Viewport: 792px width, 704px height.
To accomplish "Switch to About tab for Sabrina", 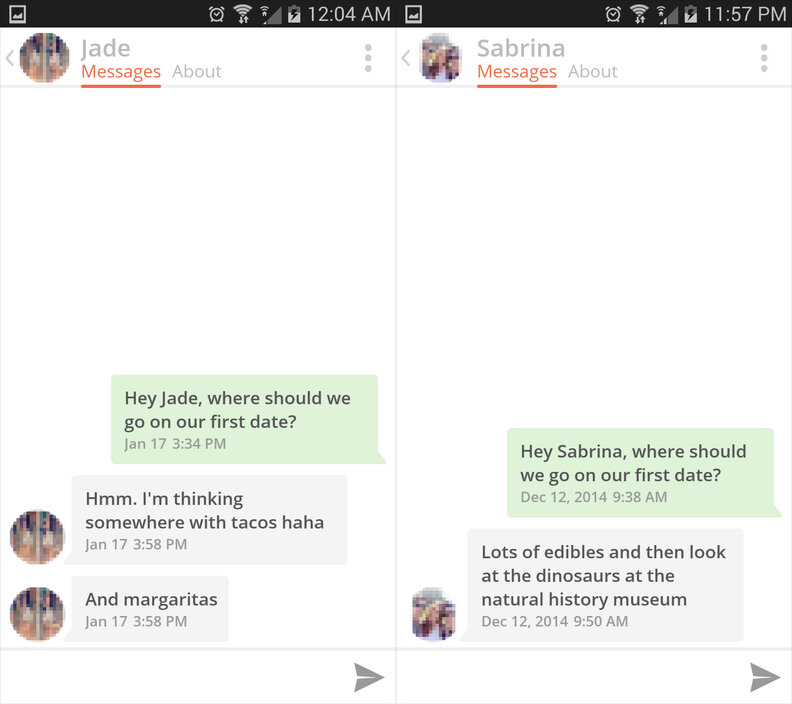I will pyautogui.click(x=592, y=72).
